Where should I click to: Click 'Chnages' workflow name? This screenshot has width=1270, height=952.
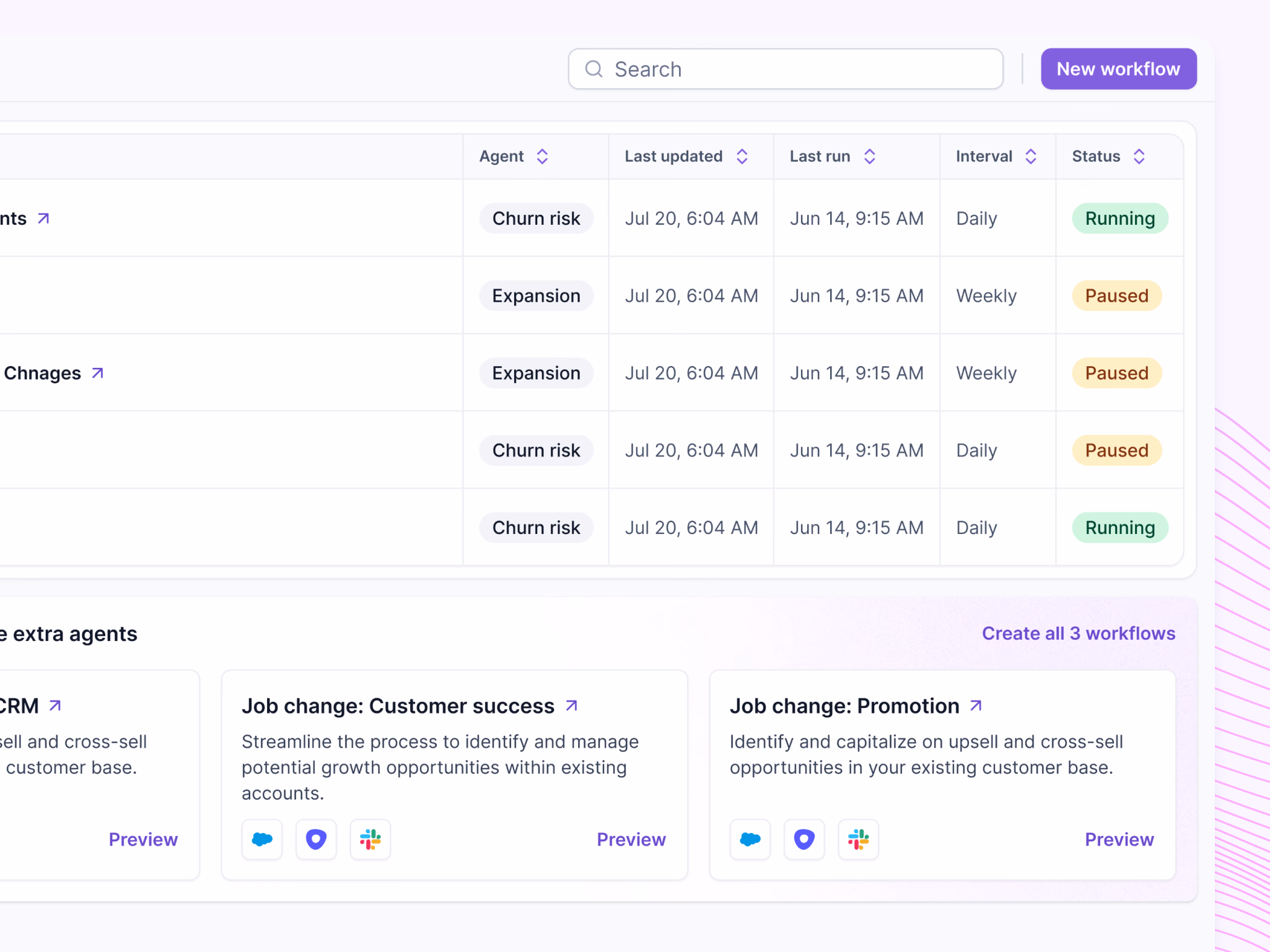point(42,373)
